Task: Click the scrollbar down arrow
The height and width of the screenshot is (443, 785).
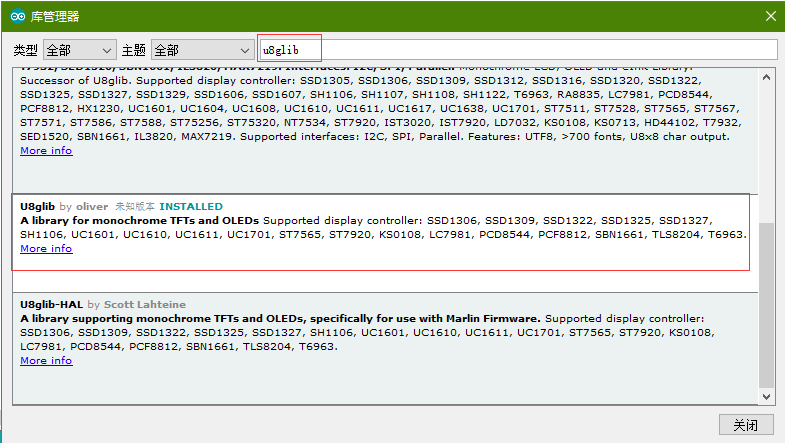Action: pyautogui.click(x=766, y=396)
